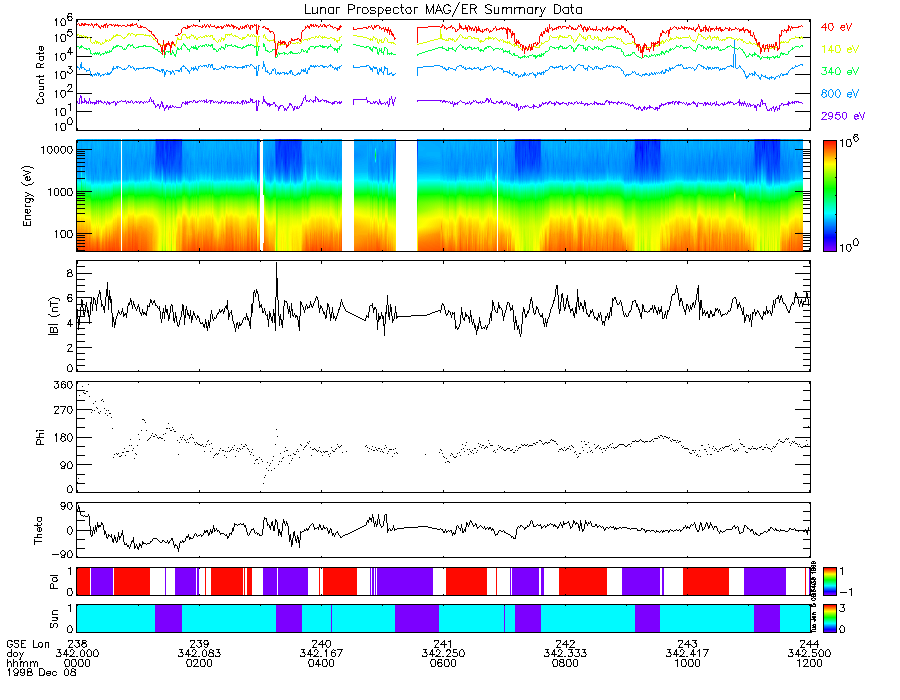The height and width of the screenshot is (700, 900).
Task: Click the 'doy' row label
Action: 15,654
